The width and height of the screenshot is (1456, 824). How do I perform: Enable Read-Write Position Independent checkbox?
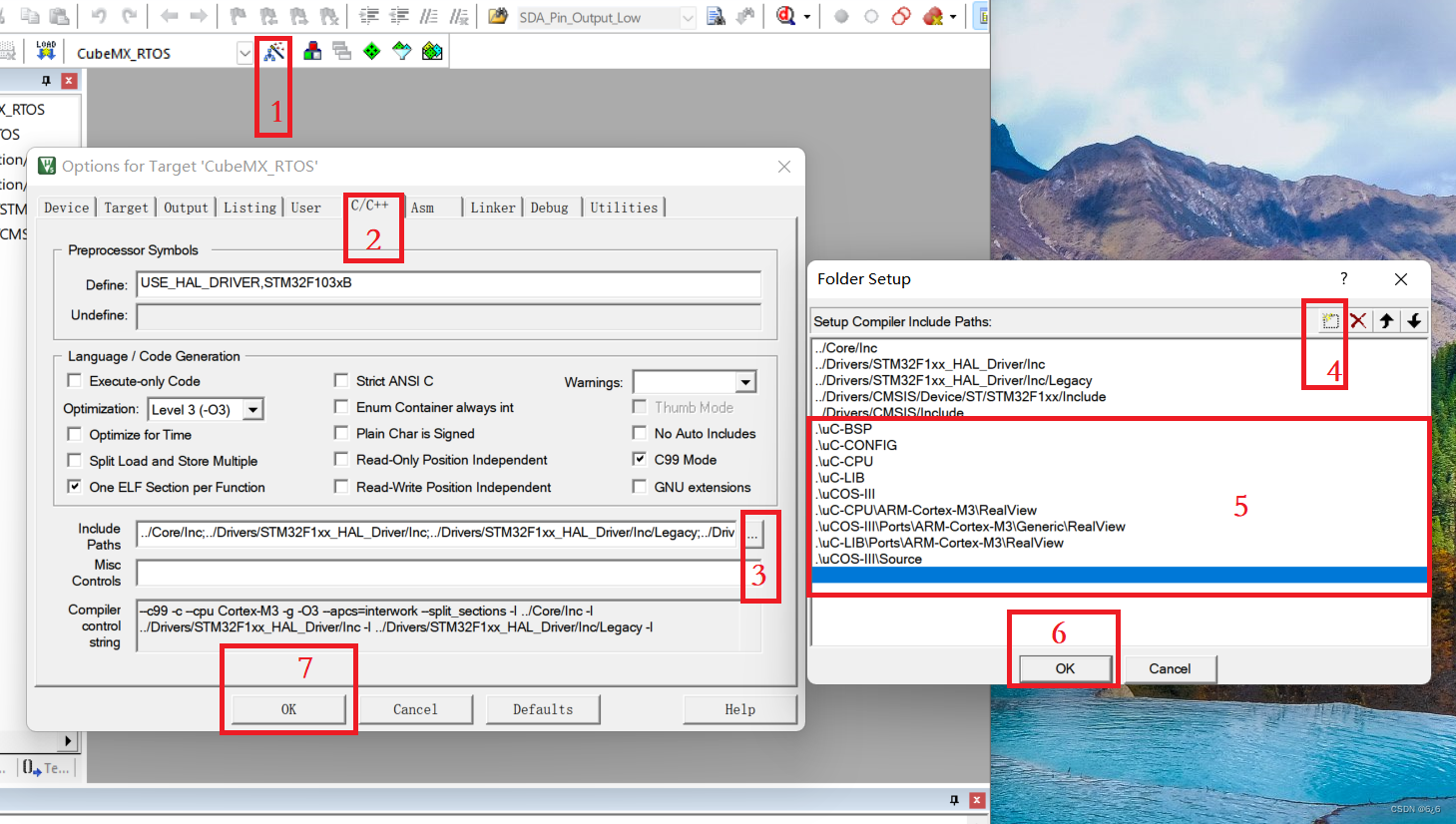pos(341,486)
